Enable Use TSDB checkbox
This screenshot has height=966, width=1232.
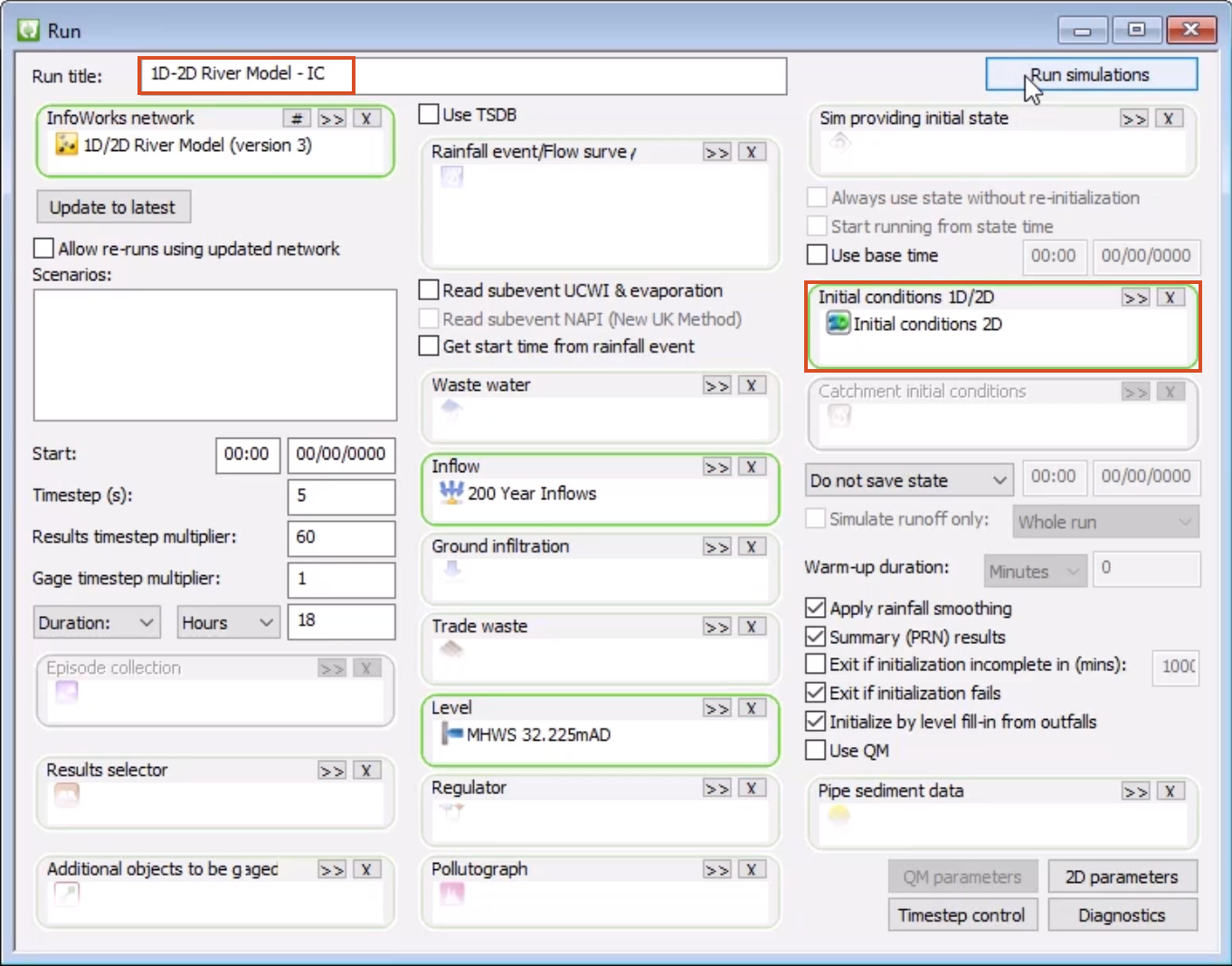pos(429,114)
